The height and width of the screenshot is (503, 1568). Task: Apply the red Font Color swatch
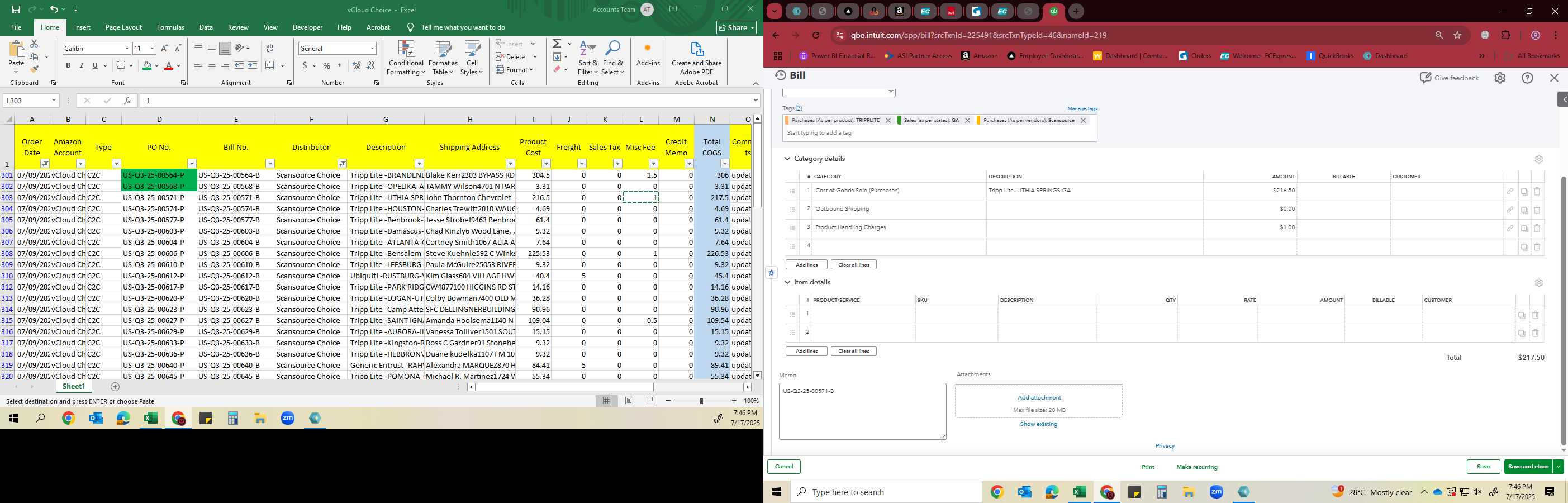tap(169, 66)
